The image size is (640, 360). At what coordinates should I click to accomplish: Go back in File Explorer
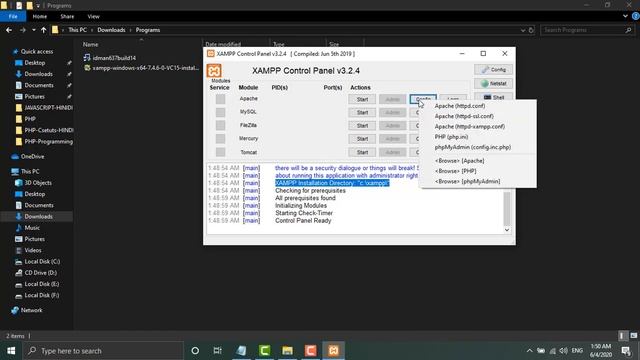tap(9, 30)
